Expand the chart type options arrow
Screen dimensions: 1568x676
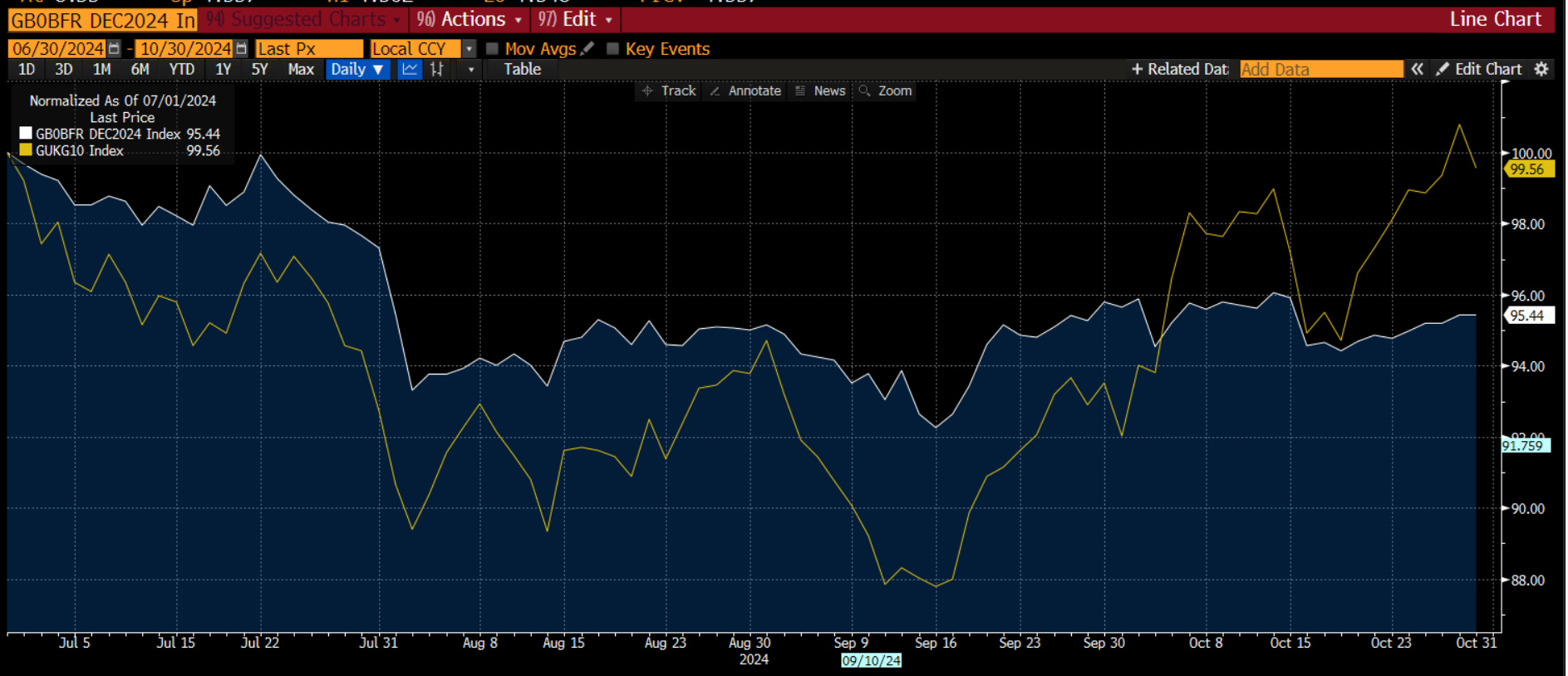click(471, 70)
